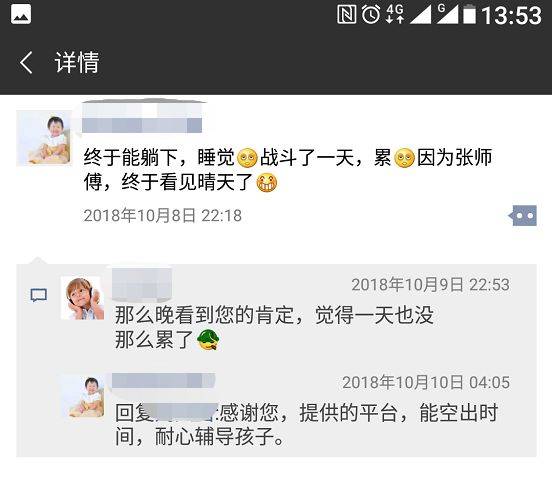Tap the 4G data indicator icon

394,14
